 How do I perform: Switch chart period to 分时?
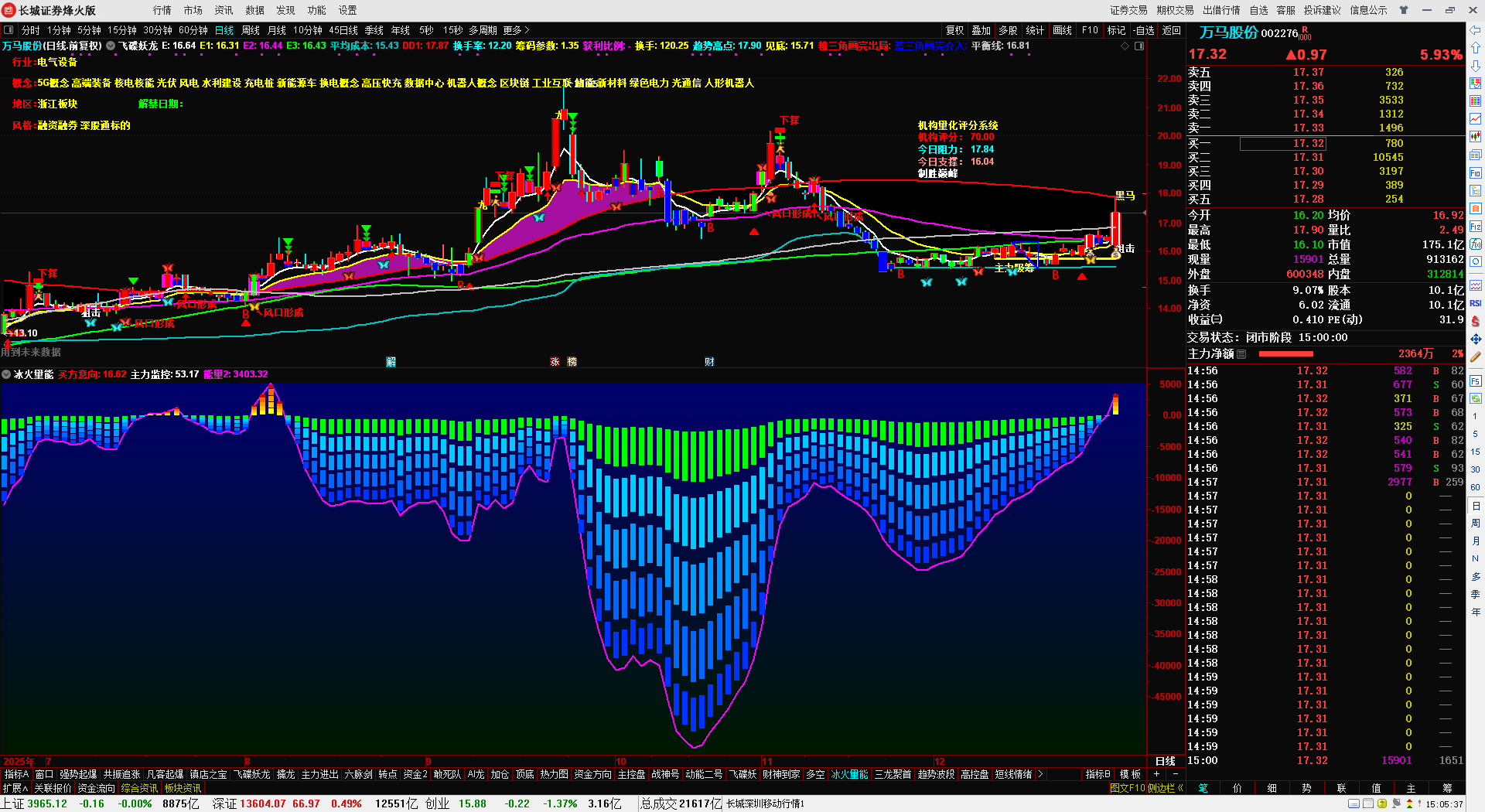click(x=31, y=30)
